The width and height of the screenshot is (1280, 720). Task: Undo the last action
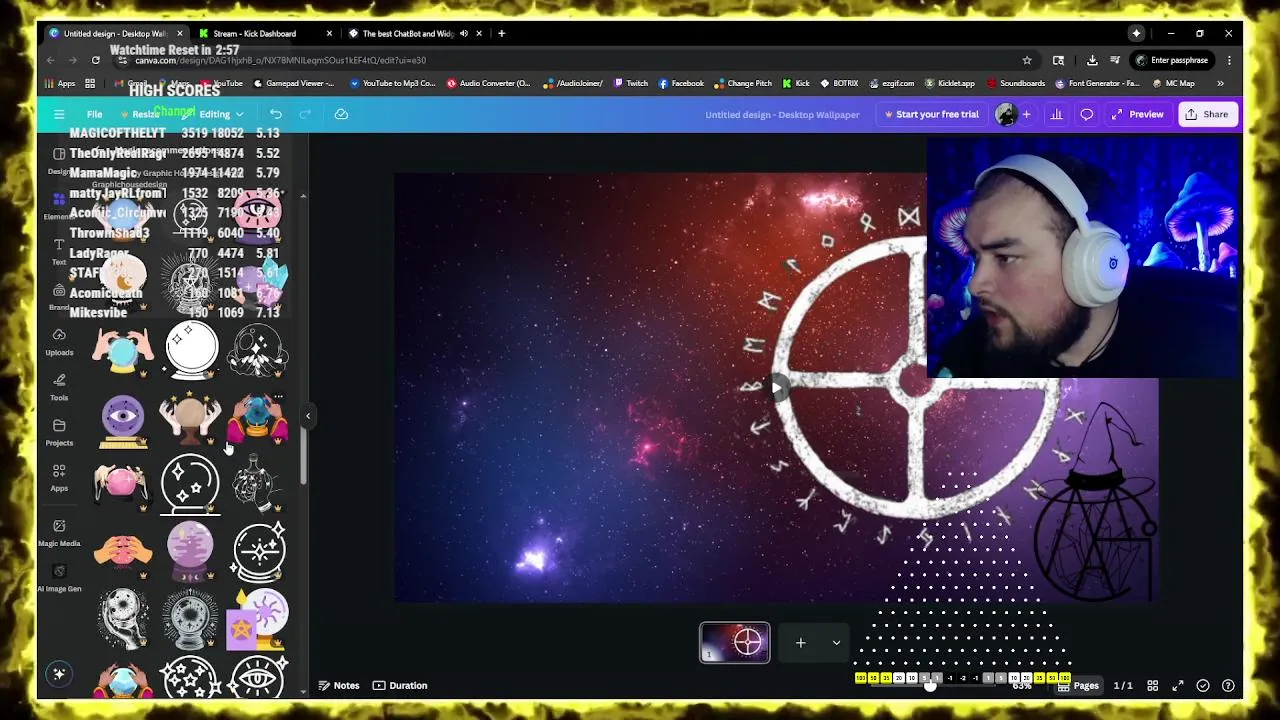tap(276, 114)
